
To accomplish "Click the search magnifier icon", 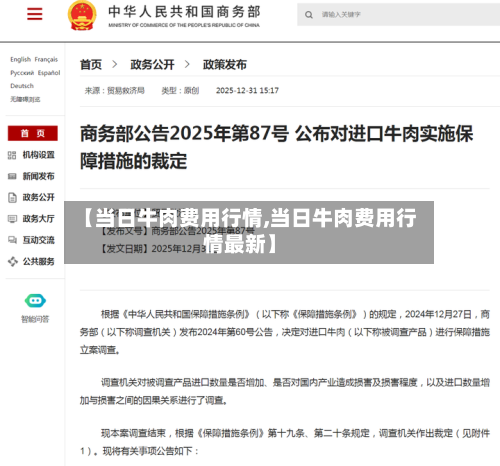I will tap(309, 15).
